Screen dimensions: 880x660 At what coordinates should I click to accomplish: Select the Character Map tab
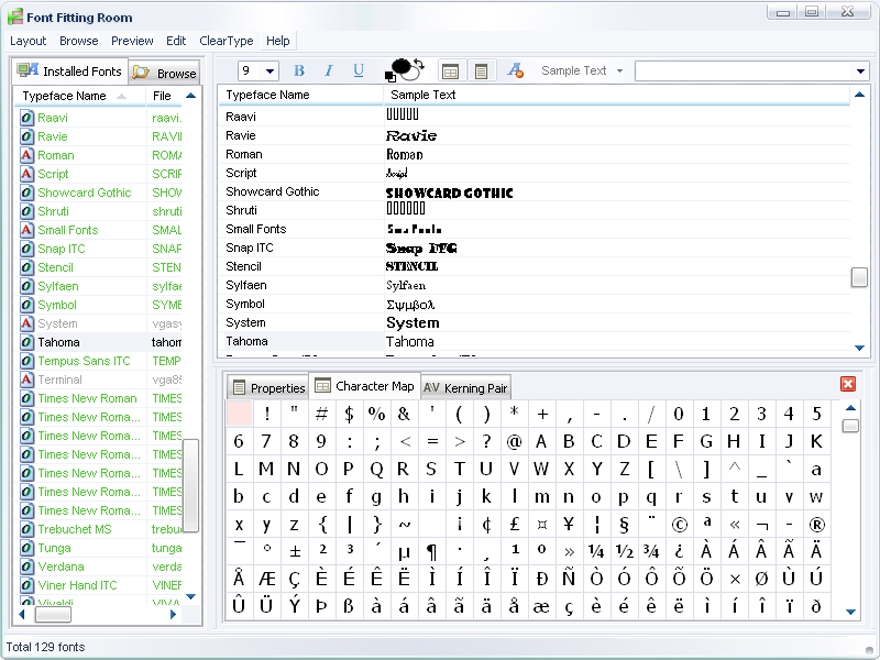pyautogui.click(x=365, y=386)
